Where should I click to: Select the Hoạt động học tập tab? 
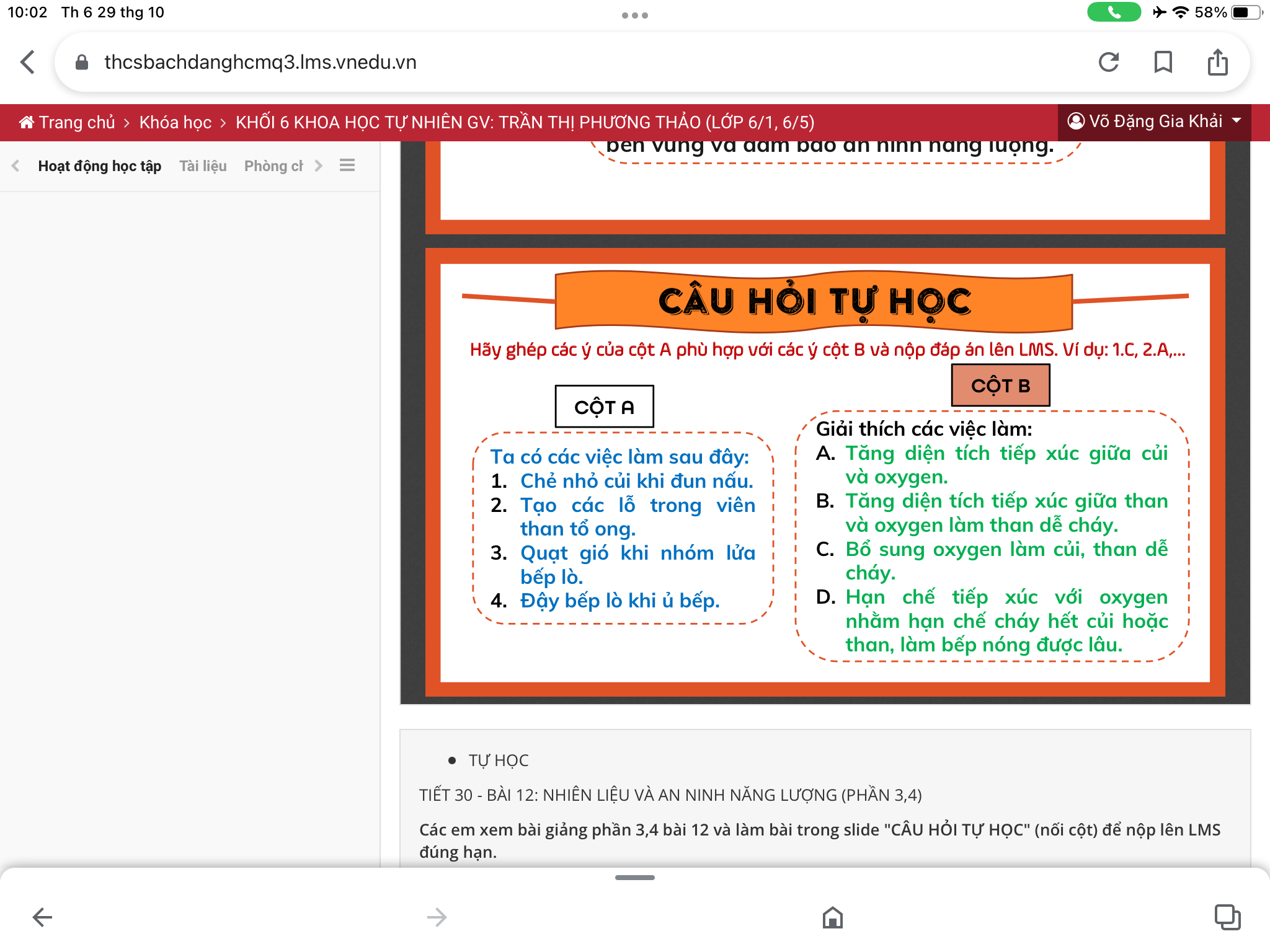[x=100, y=166]
